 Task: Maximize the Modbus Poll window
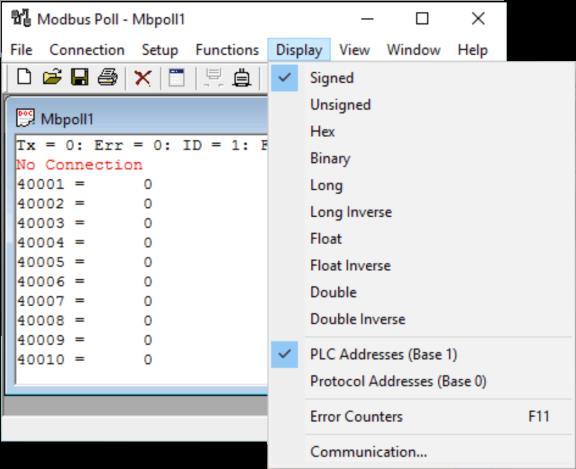point(422,18)
